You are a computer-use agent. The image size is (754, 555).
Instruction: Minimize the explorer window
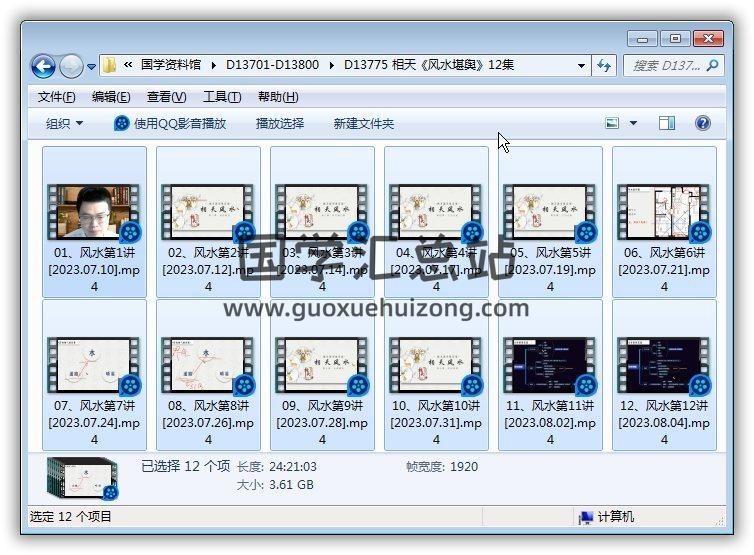pos(642,38)
